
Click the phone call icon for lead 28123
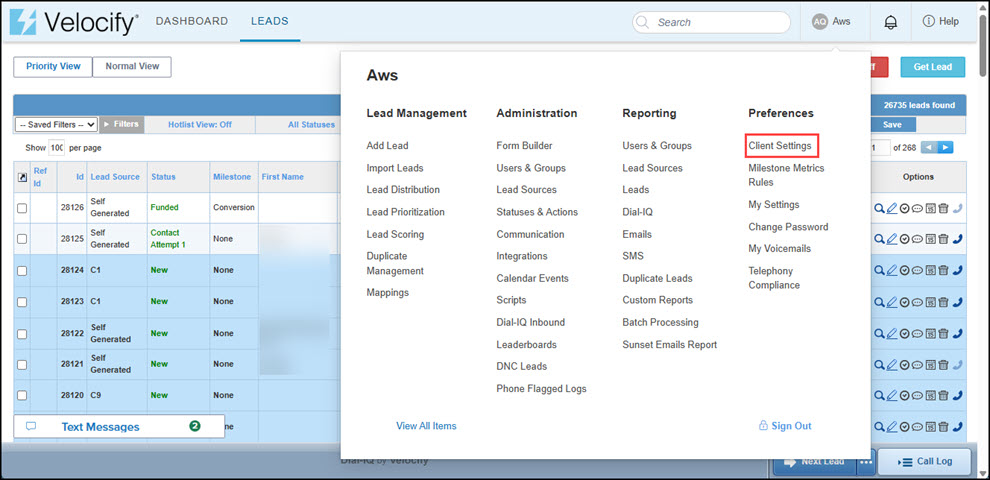coord(958,302)
